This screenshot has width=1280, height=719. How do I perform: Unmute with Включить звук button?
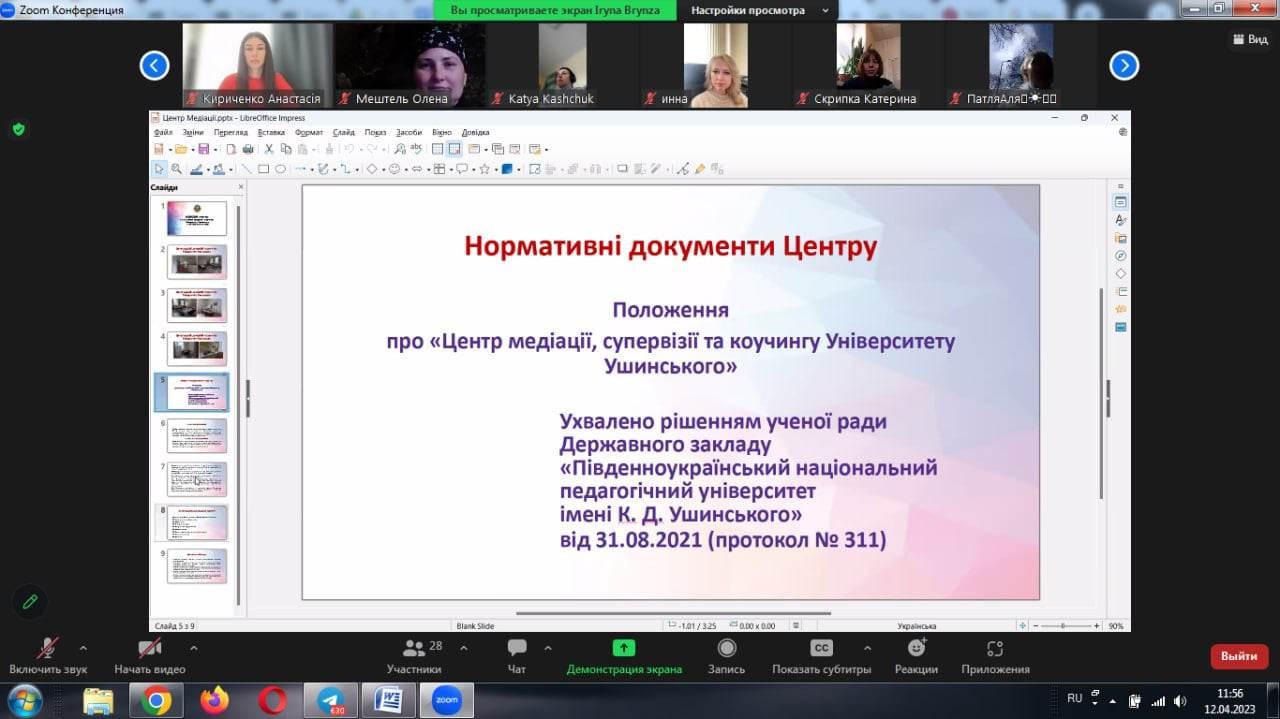pos(48,657)
